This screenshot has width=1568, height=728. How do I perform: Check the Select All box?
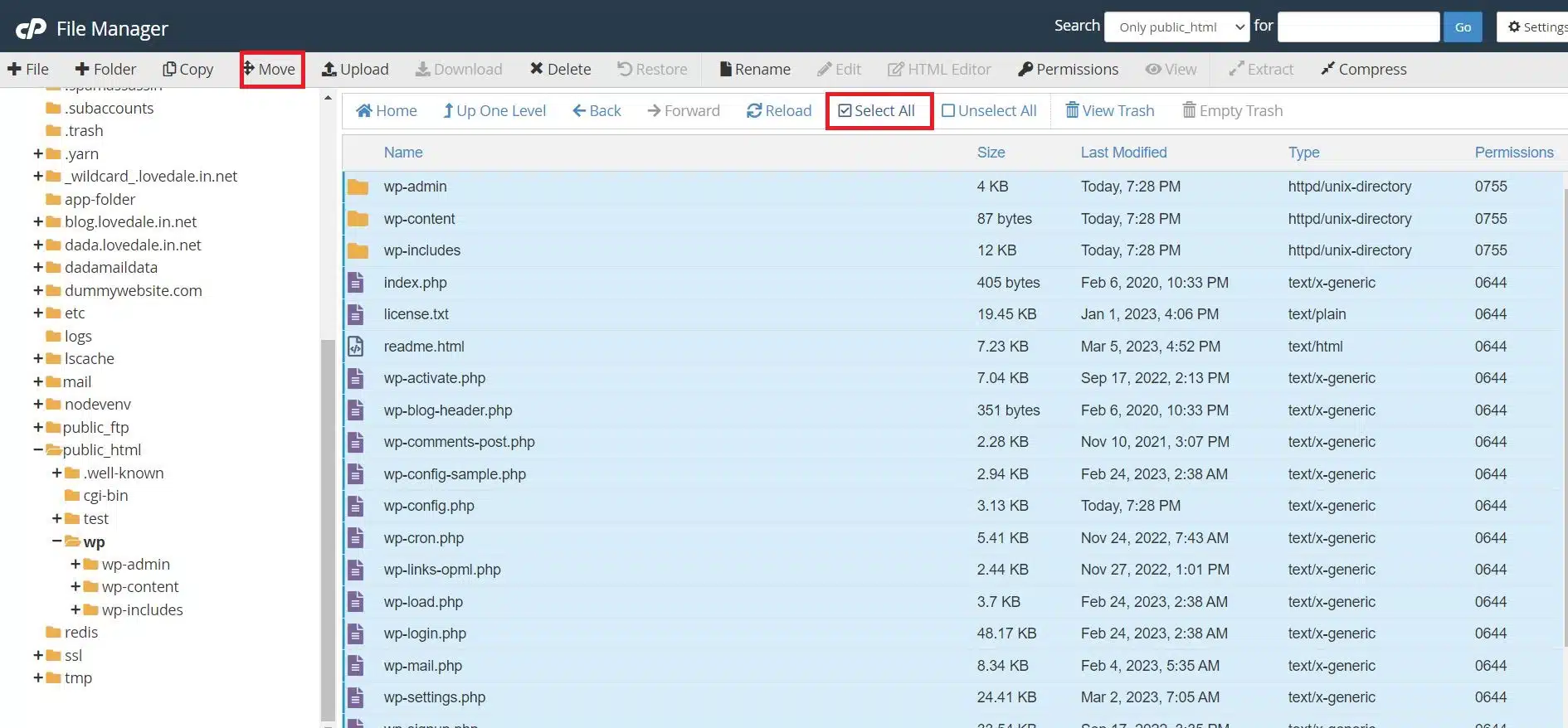(x=845, y=111)
